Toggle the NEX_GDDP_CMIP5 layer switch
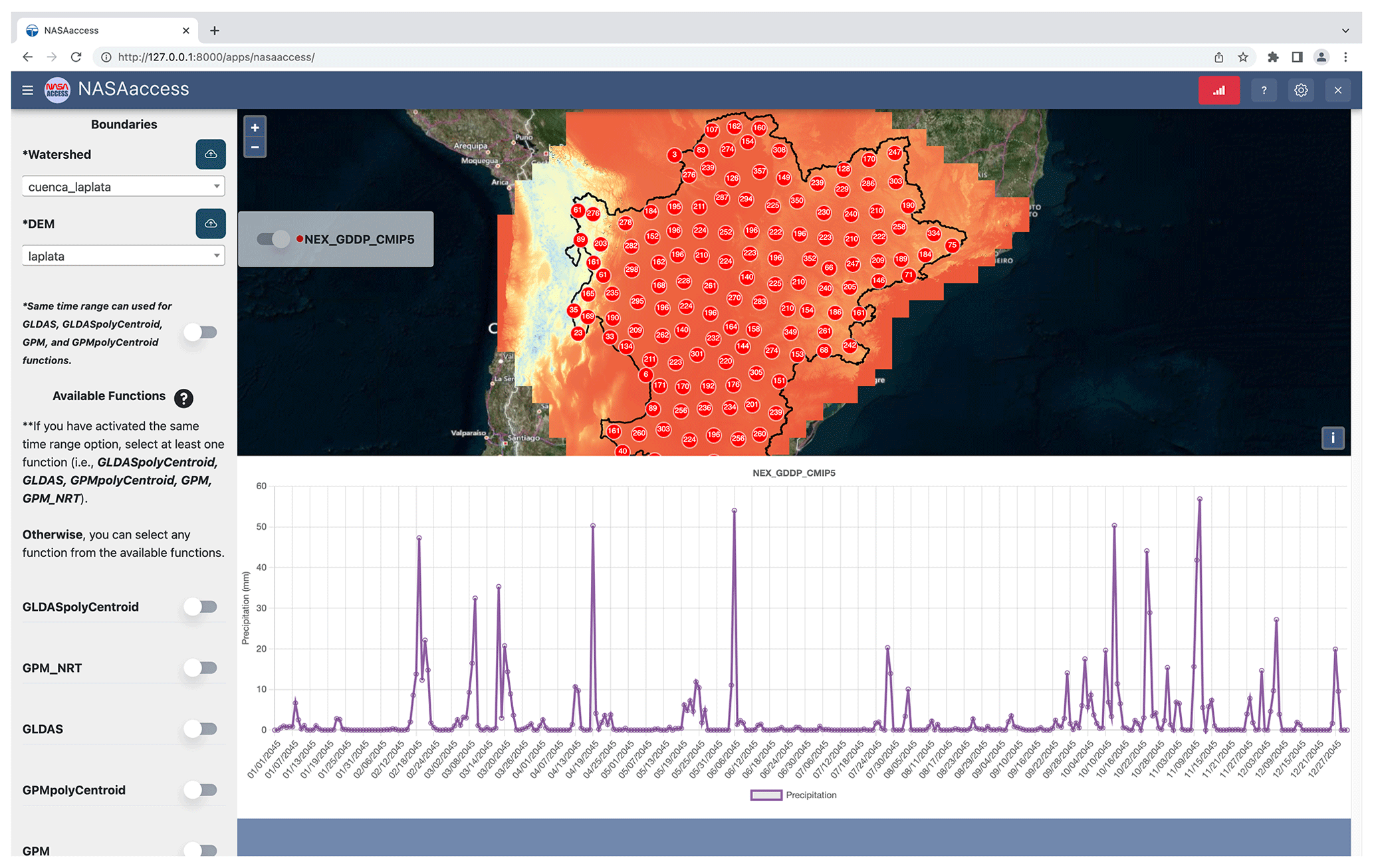This screenshot has height=868, width=1374. click(x=273, y=239)
